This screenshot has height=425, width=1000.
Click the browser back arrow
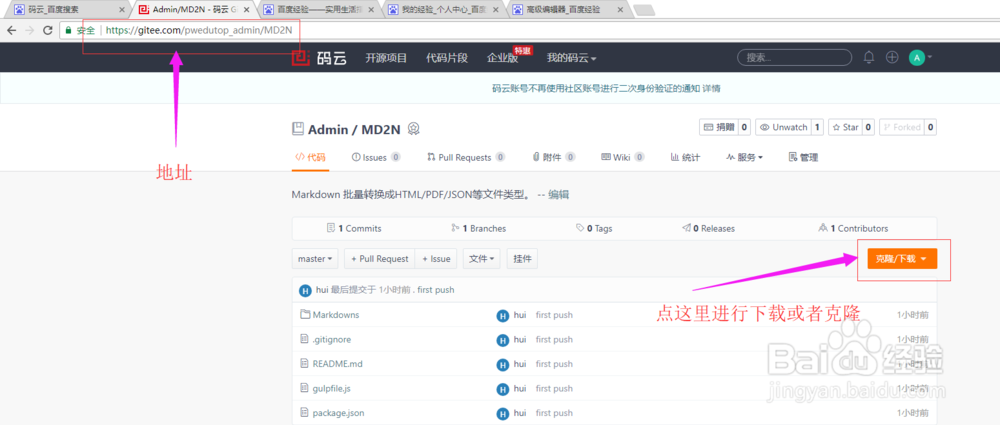(x=11, y=30)
